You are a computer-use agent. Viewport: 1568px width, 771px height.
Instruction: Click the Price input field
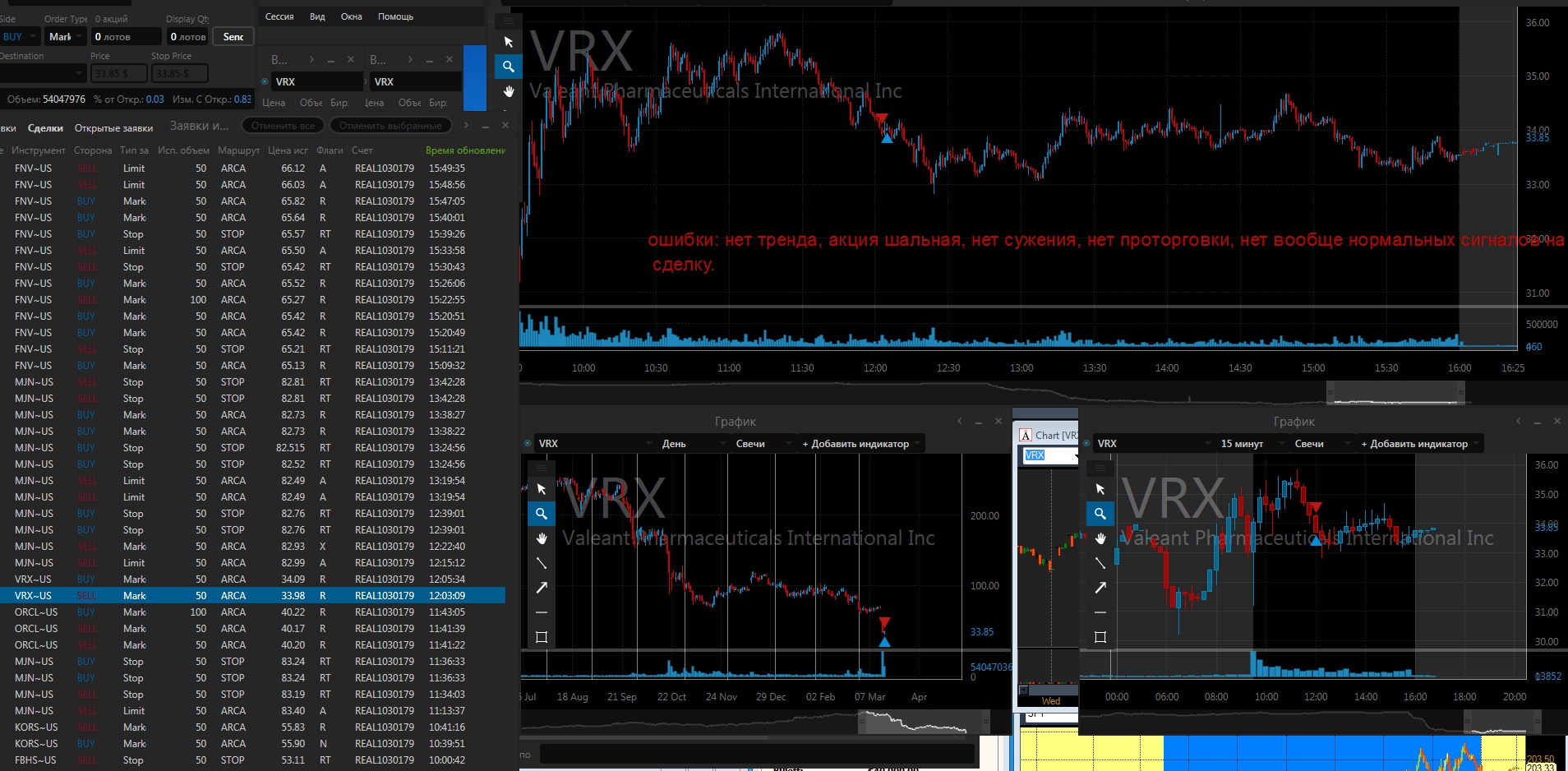pos(119,73)
